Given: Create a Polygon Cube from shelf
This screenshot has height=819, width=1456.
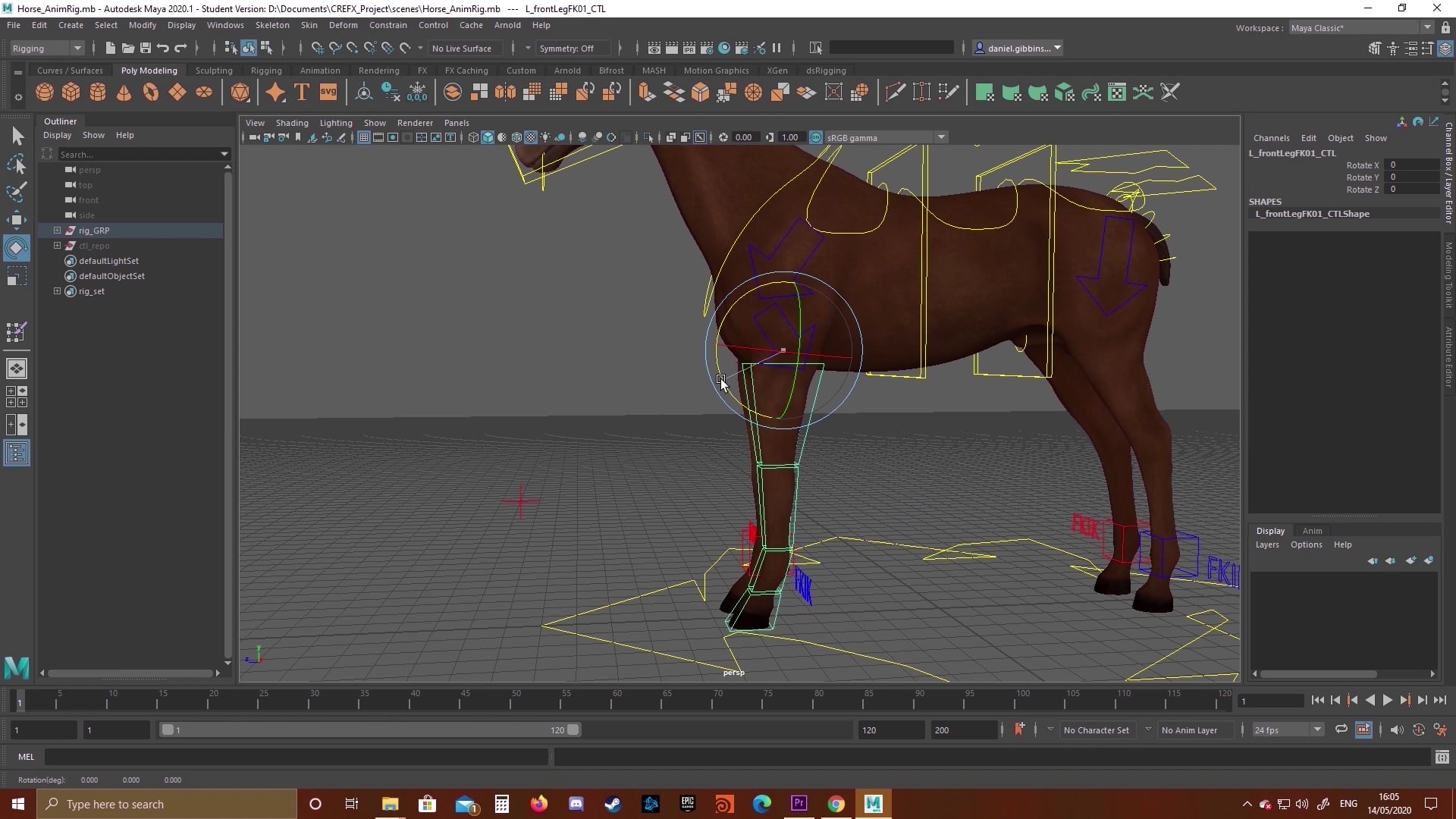Looking at the screenshot, I should coord(71,93).
